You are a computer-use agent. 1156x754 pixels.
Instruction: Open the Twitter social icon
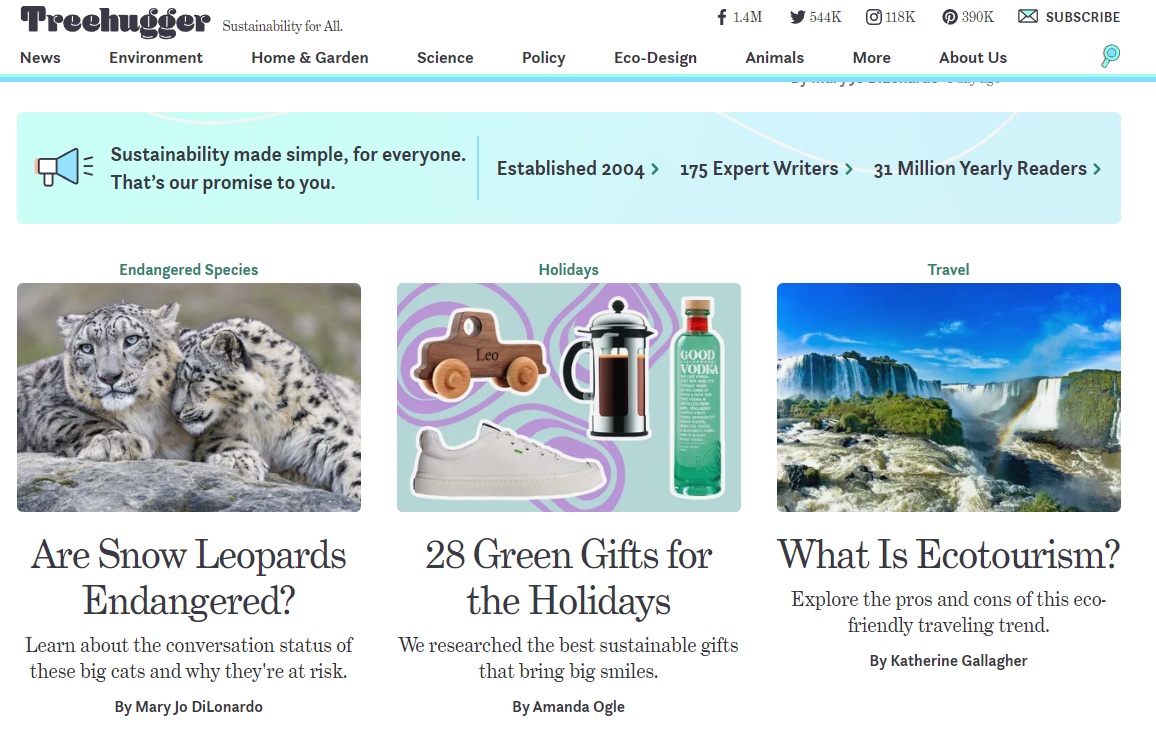(797, 17)
